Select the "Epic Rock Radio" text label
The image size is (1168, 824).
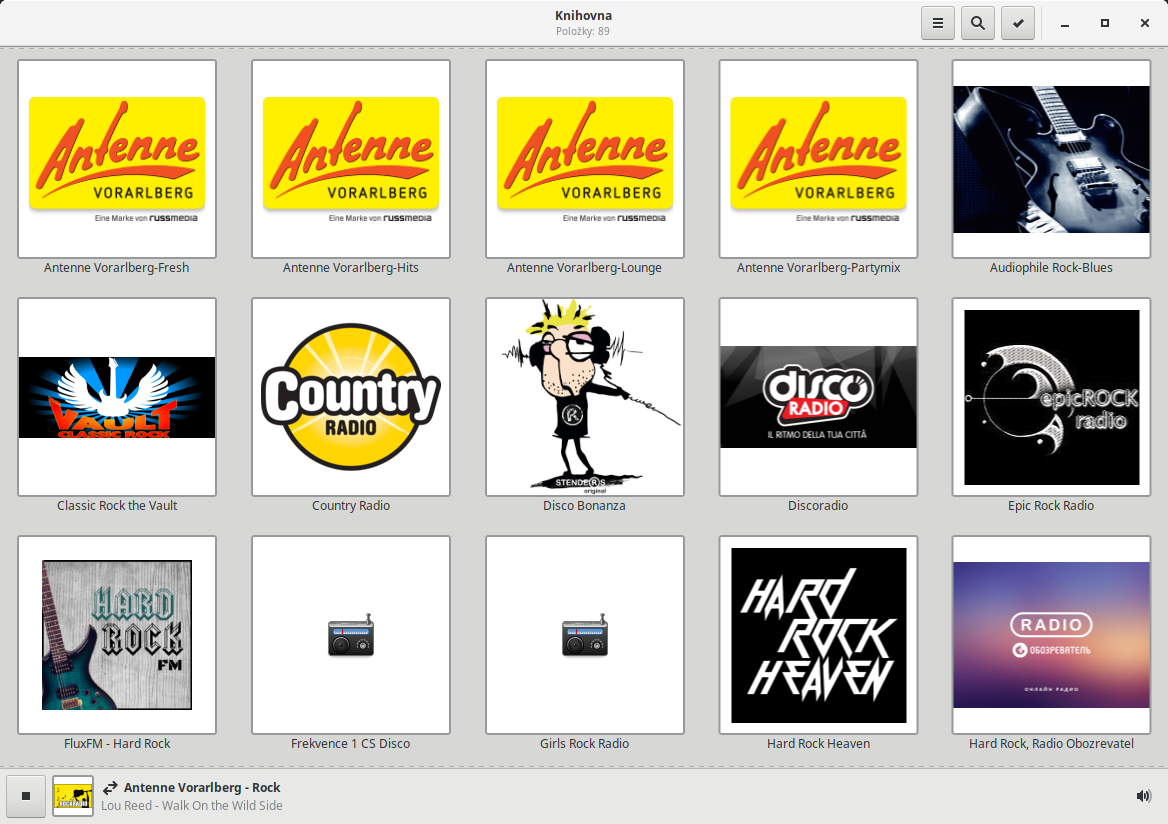point(1051,505)
